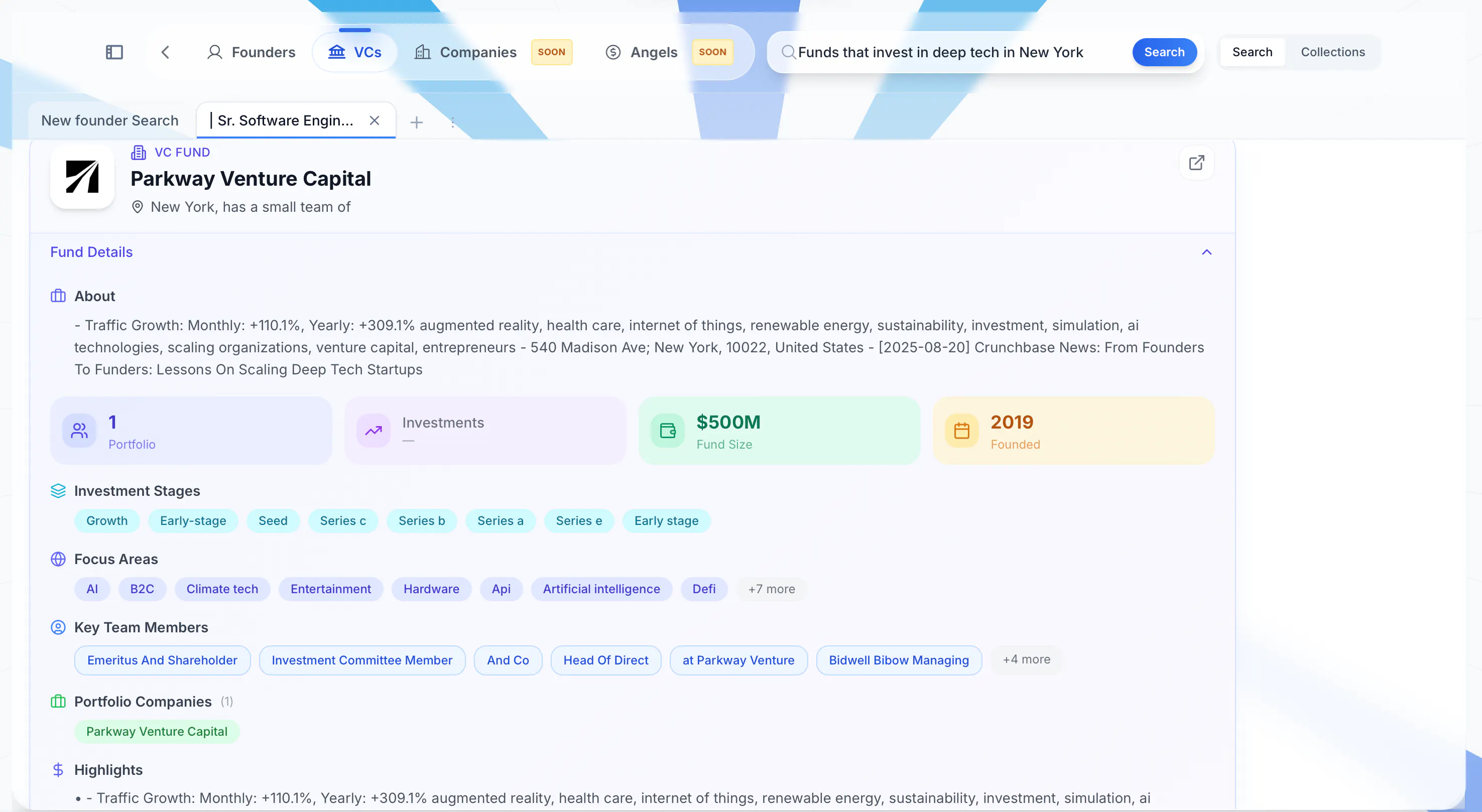Select the Climate tech tag
The width and height of the screenshot is (1482, 812).
tap(222, 590)
